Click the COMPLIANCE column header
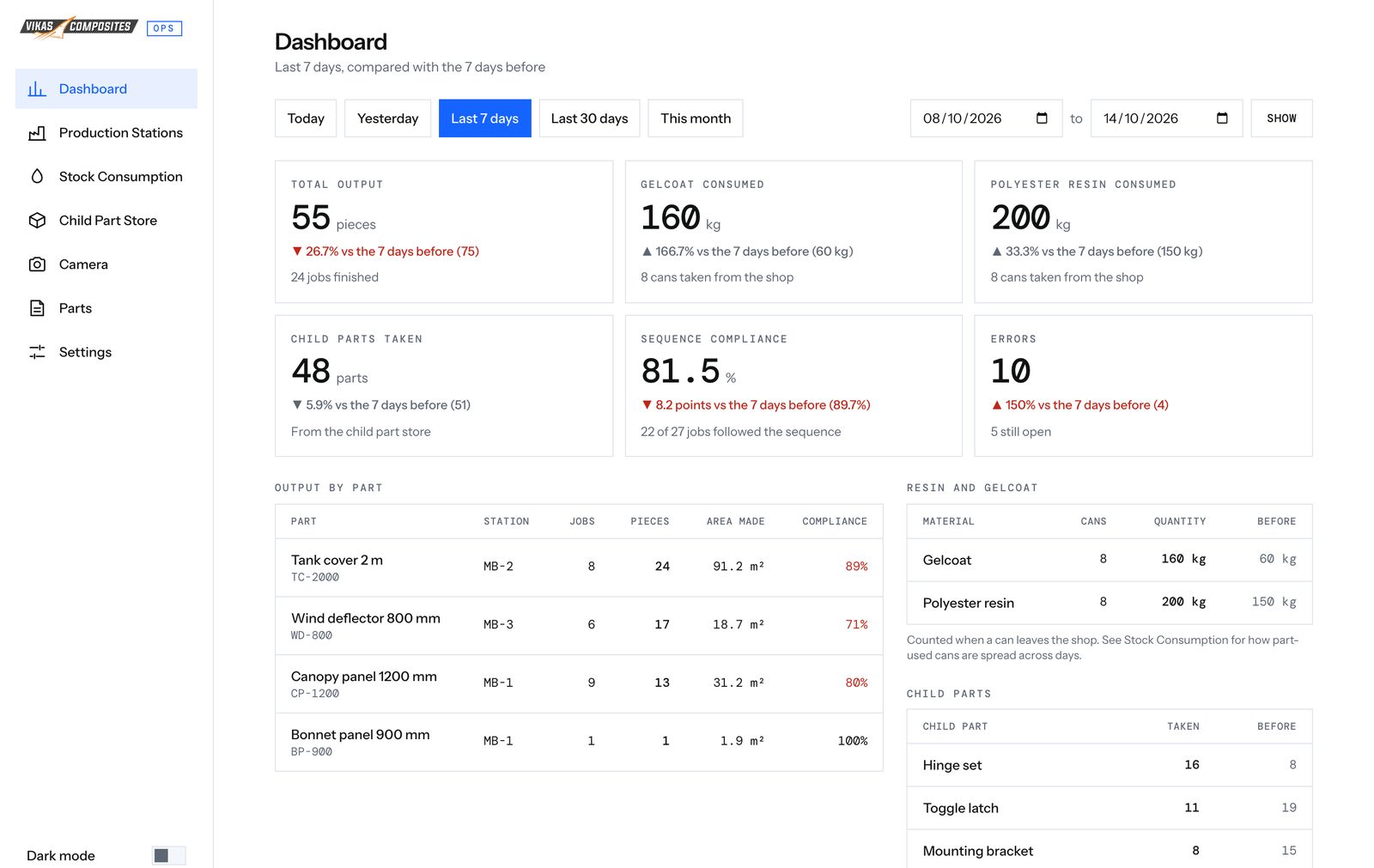1374x868 pixels. pyautogui.click(x=835, y=521)
